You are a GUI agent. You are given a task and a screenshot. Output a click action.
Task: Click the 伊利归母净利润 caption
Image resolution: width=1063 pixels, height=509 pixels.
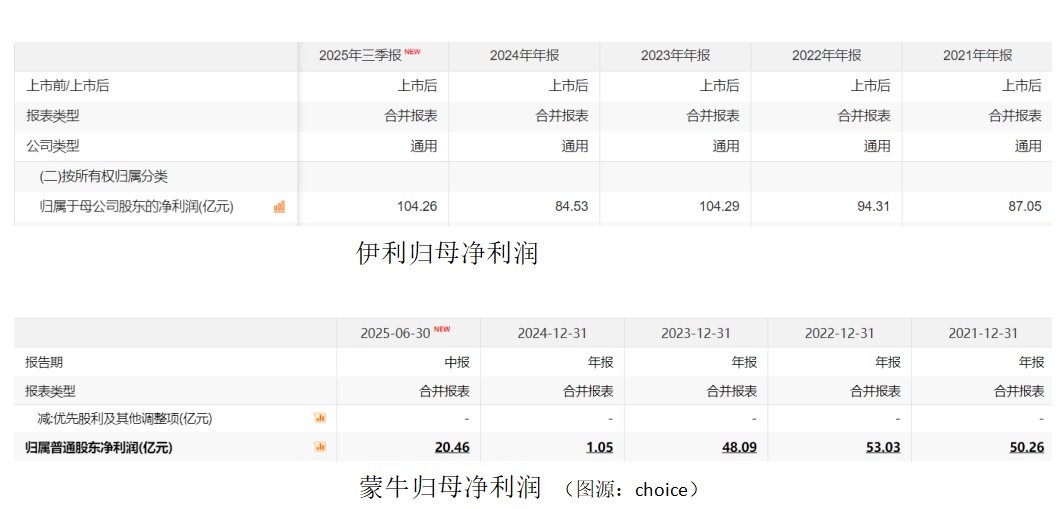point(447,253)
